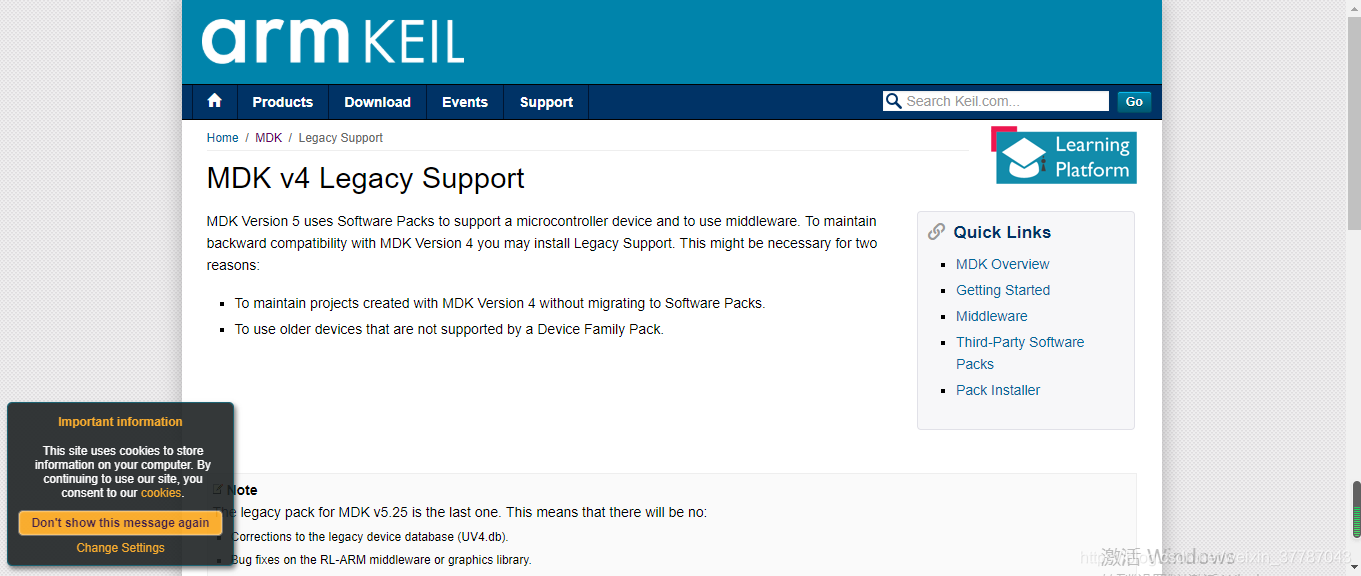This screenshot has width=1361, height=576.
Task: Click the Important information heading
Action: tap(120, 422)
